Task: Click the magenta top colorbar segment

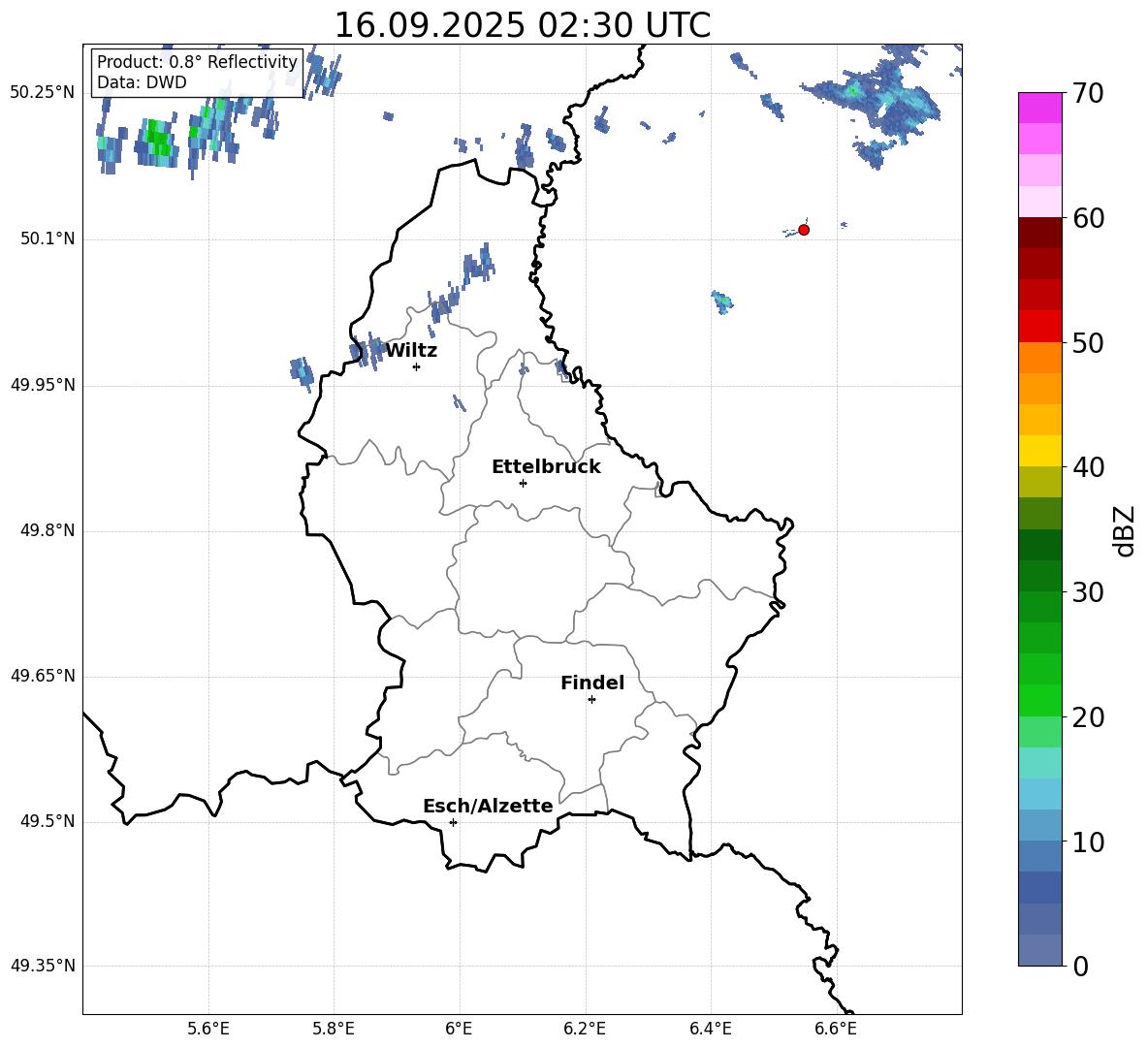Action: coord(1039,108)
